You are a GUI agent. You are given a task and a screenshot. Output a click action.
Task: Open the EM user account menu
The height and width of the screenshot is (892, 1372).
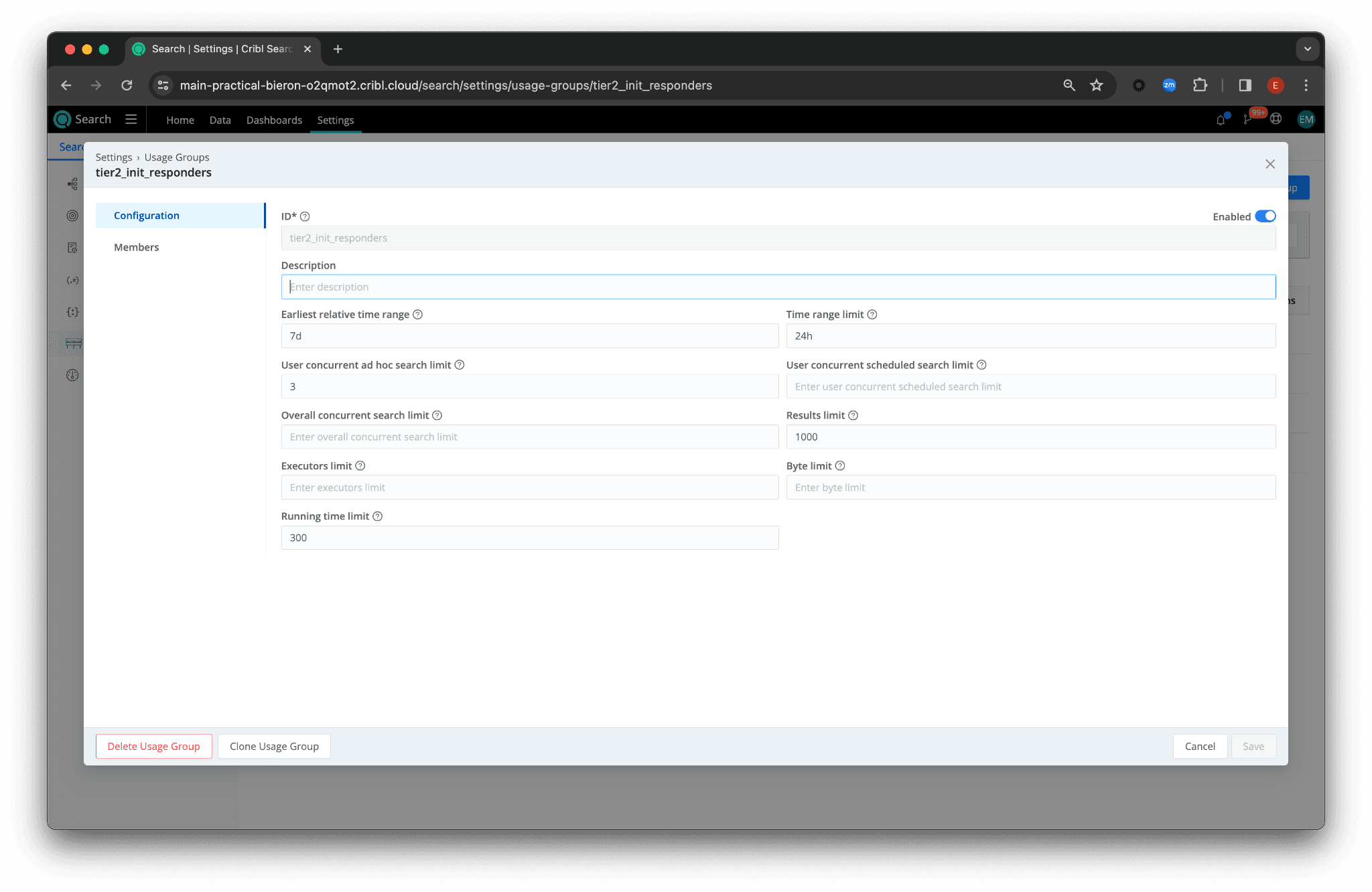click(1306, 120)
